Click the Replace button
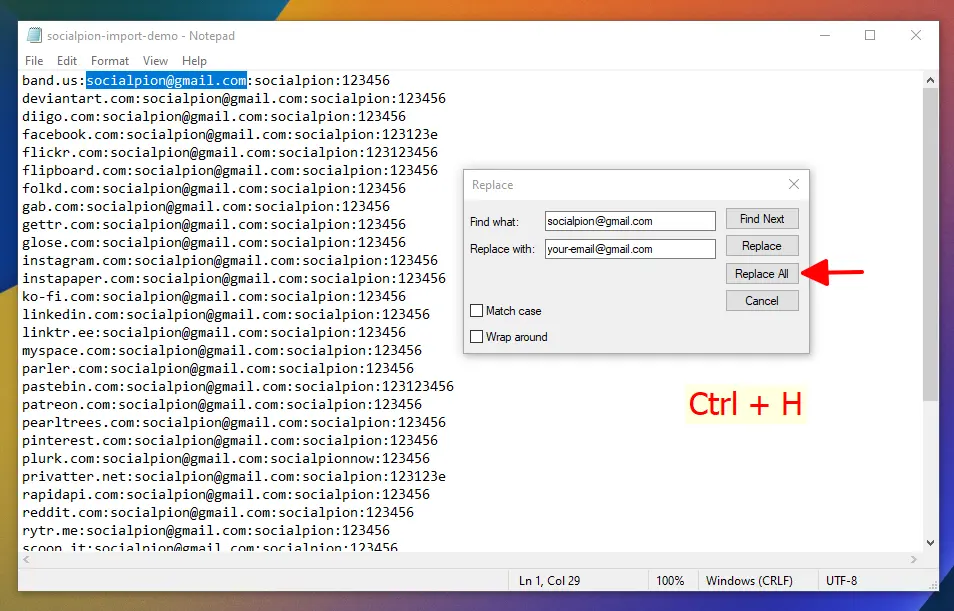 762,246
